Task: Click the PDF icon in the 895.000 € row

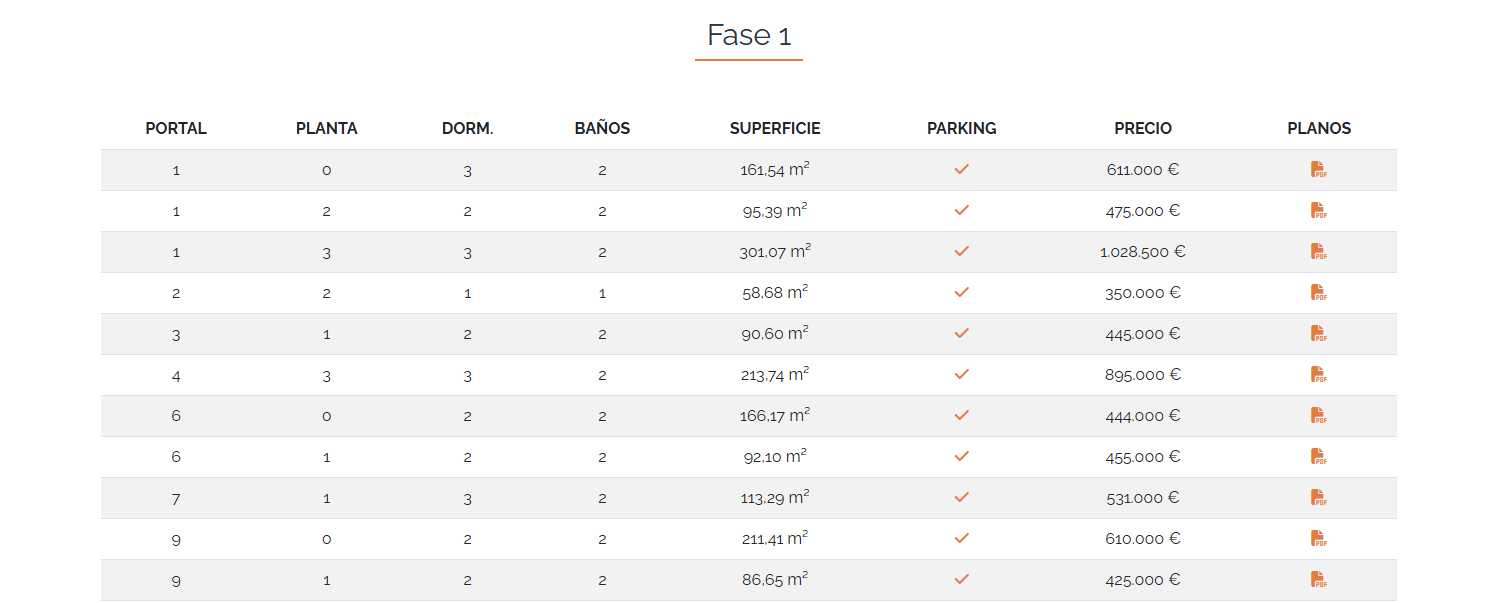Action: (x=1318, y=375)
